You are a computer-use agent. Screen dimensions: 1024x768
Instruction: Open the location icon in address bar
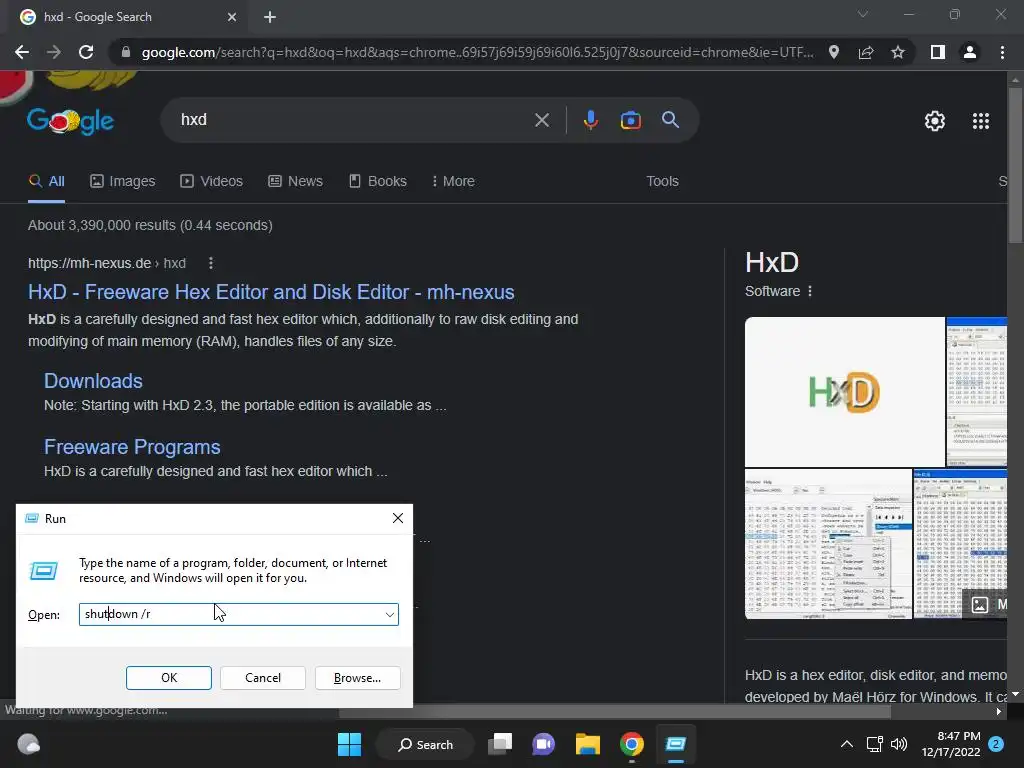pyautogui.click(x=834, y=52)
